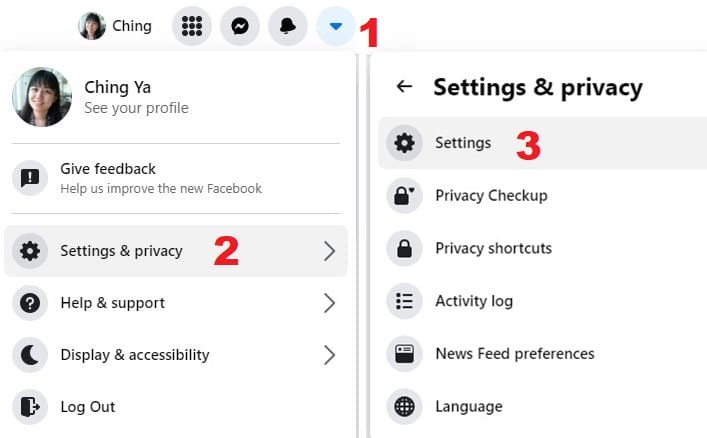Click the account dropdown arrow button
The width and height of the screenshot is (707, 438).
click(x=335, y=26)
